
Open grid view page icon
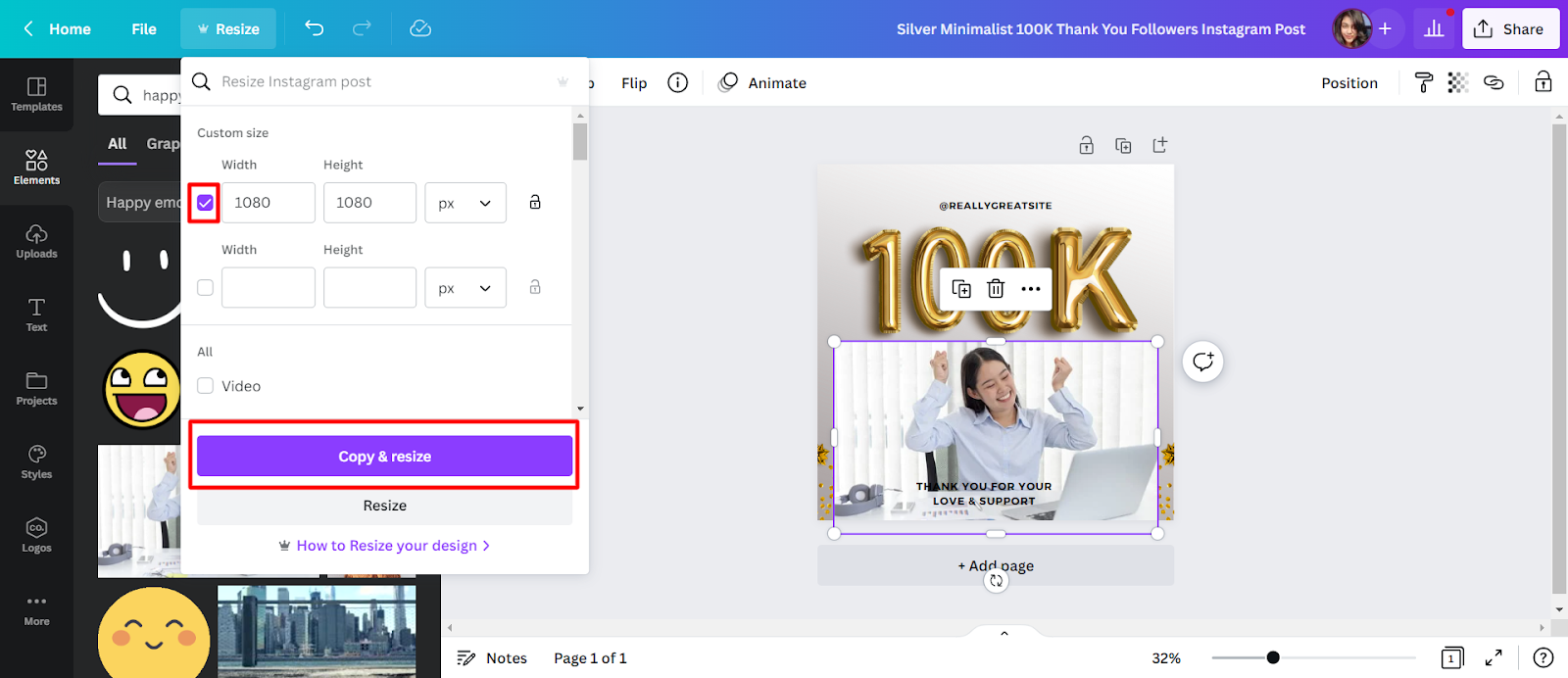[x=1452, y=657]
